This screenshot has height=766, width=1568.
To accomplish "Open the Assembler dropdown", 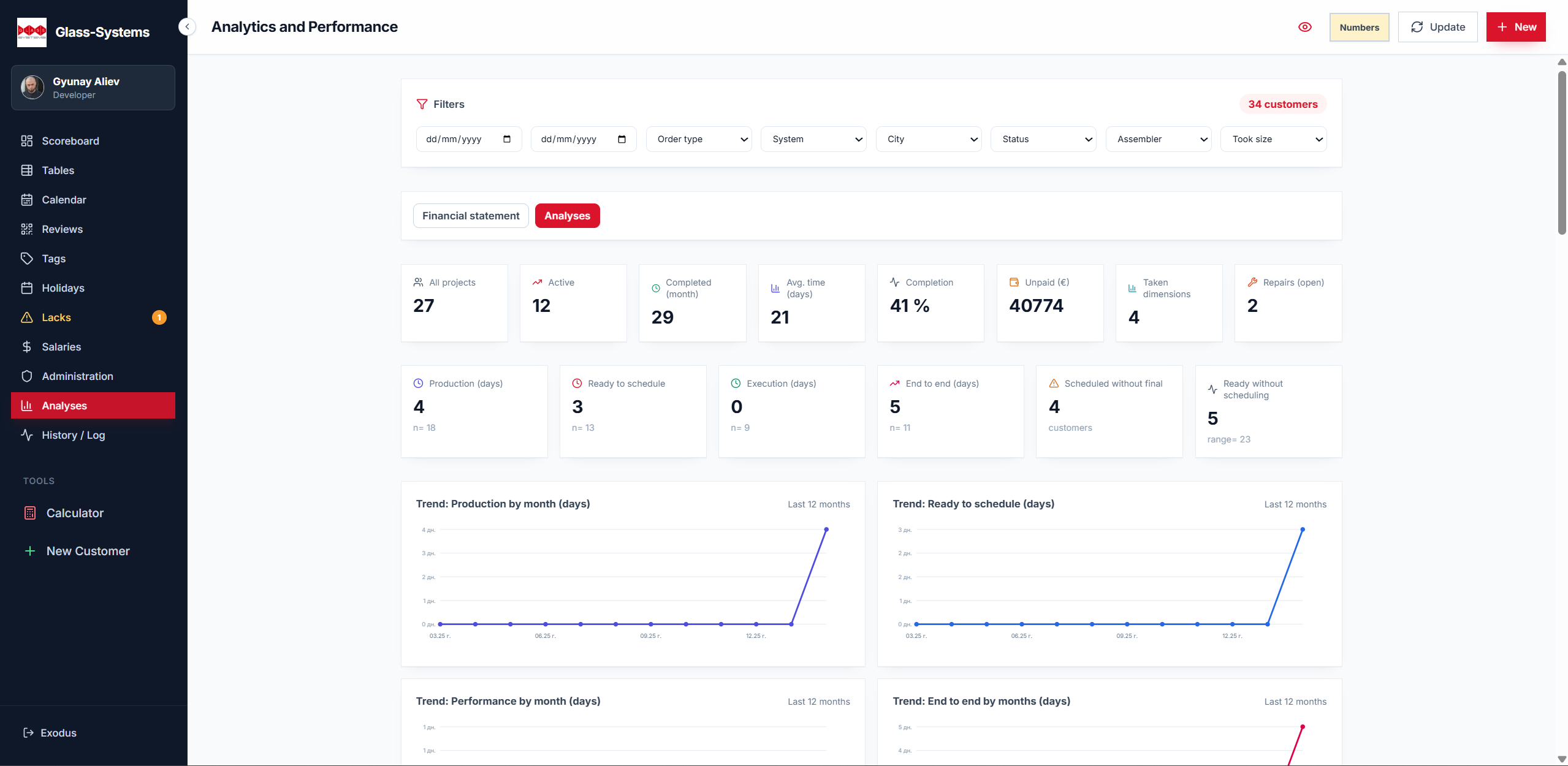I will [1157, 138].
